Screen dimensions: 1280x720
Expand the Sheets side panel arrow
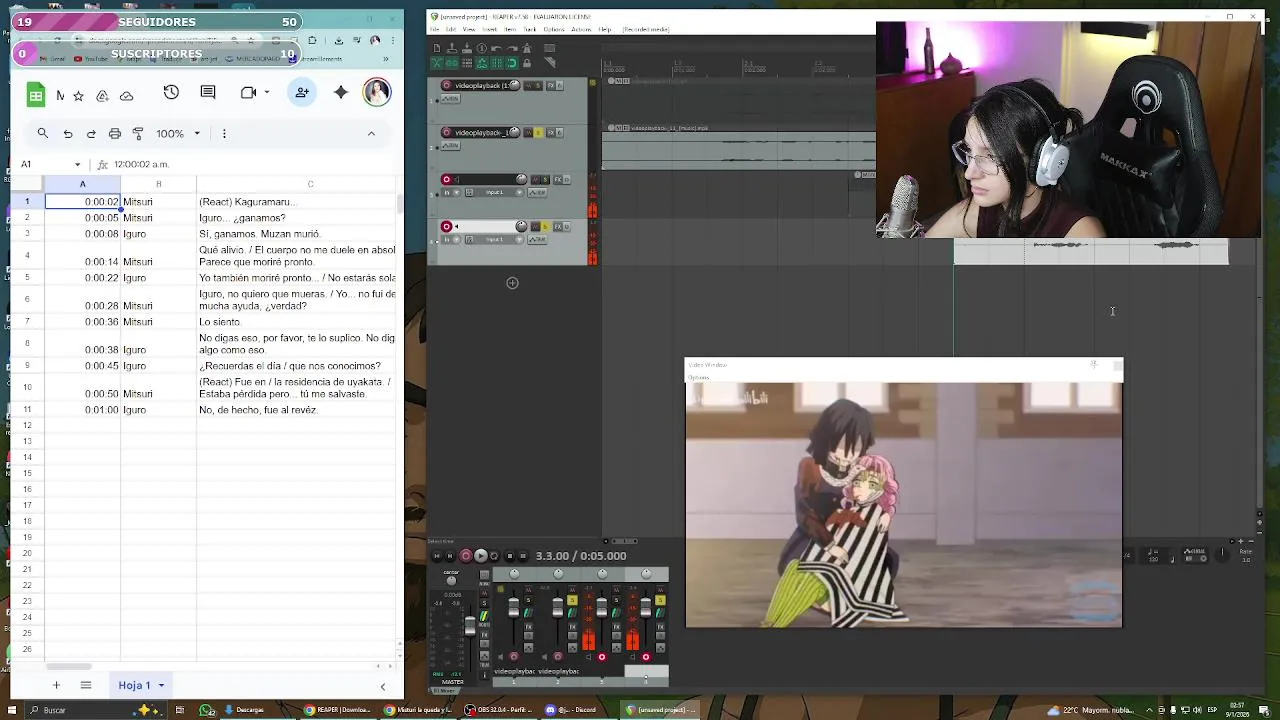click(x=382, y=686)
